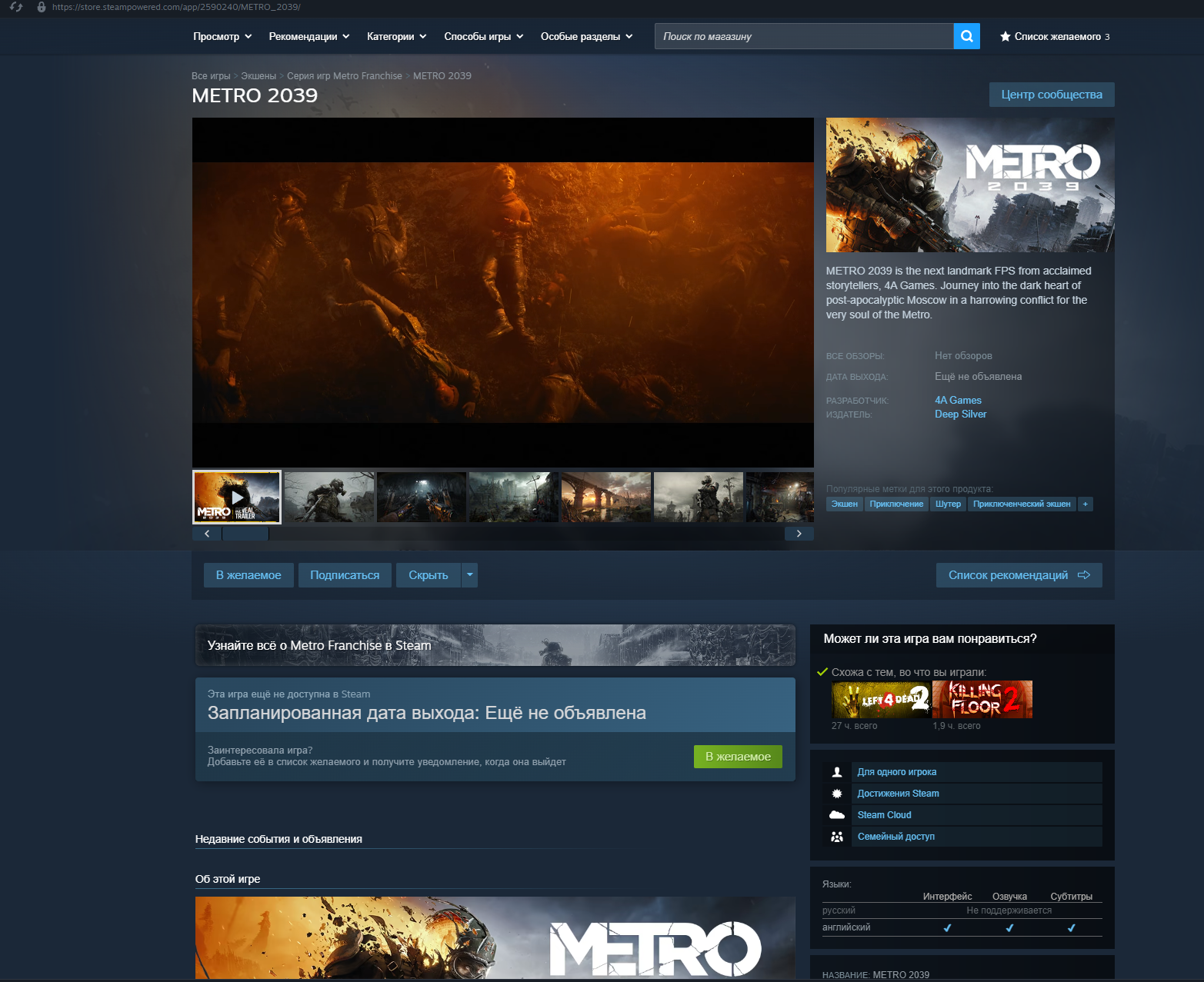Open the Способы игры dropdown

(484, 36)
